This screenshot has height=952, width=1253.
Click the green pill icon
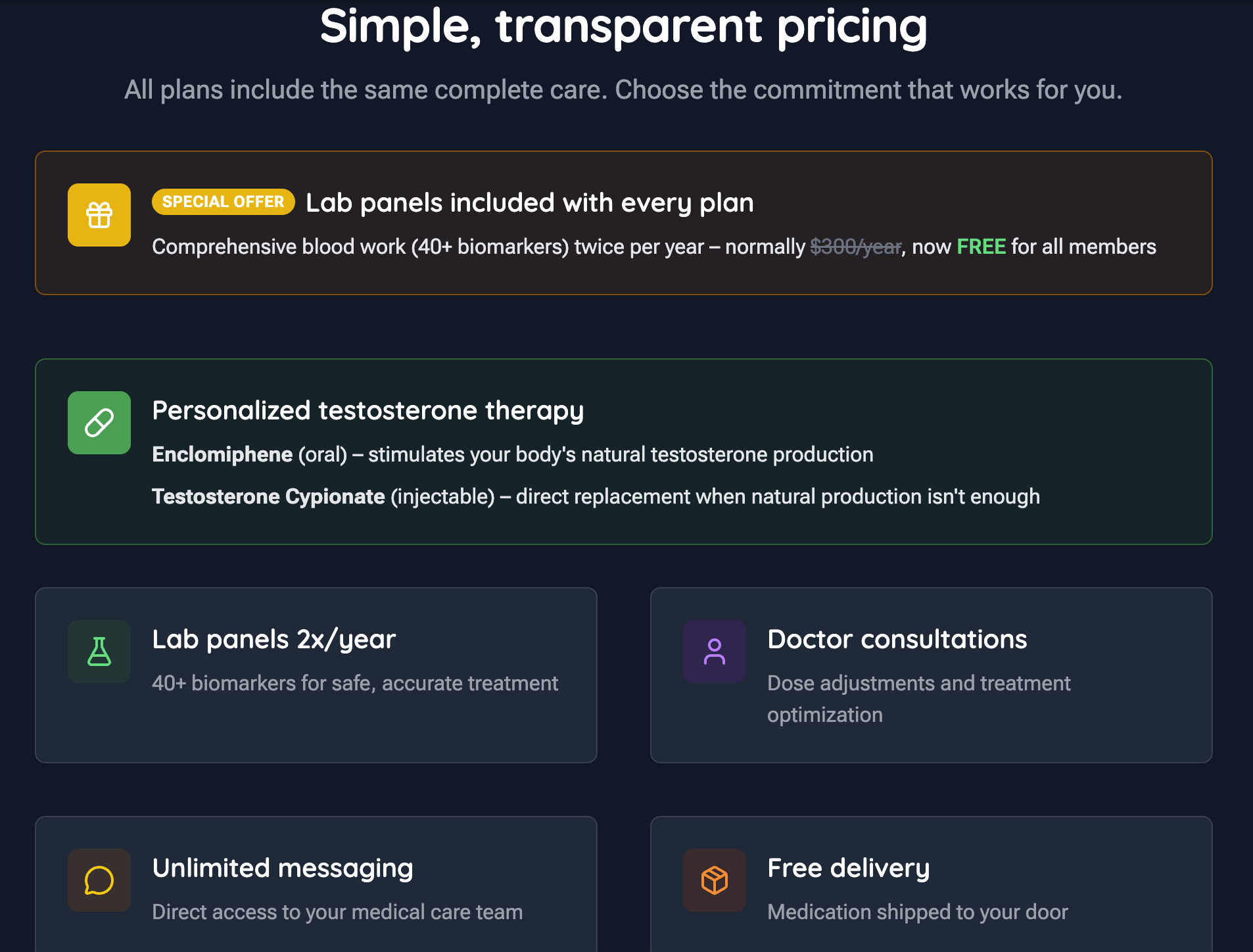(99, 423)
